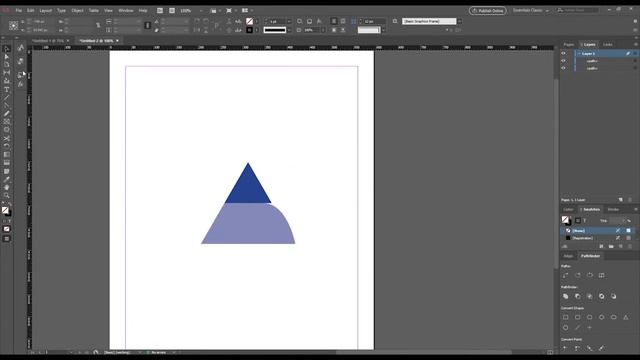Toggle visibility eye for Layer 1
Screen dimensions: 640x360
(564, 53)
